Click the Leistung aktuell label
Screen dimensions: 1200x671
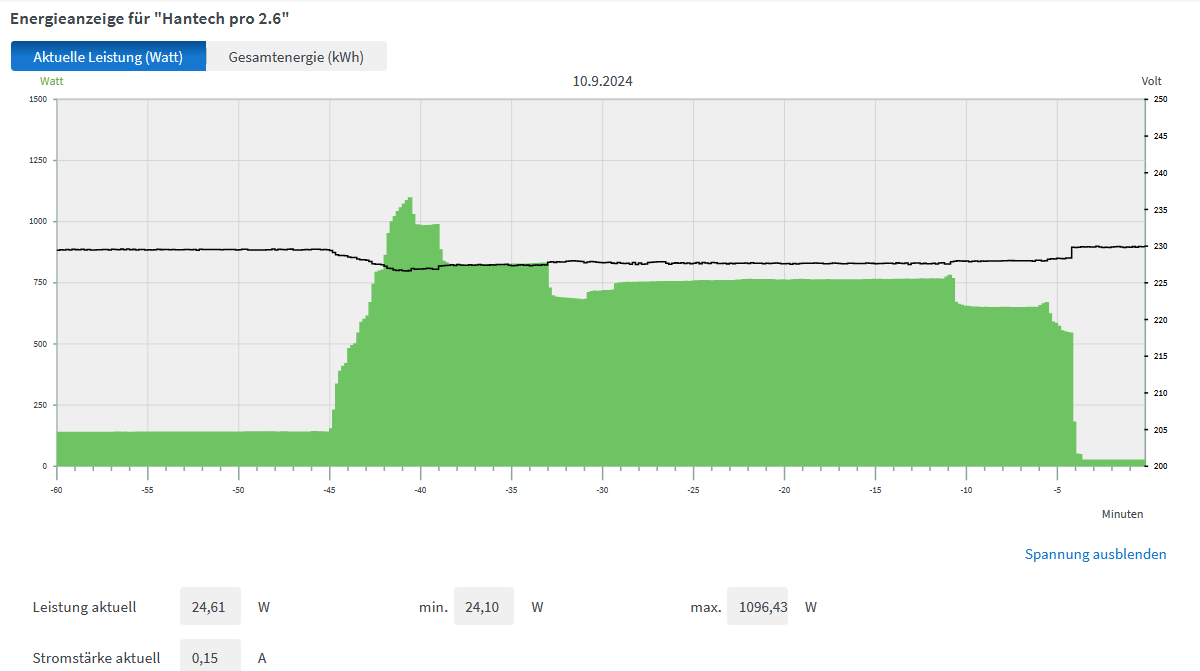click(84, 607)
